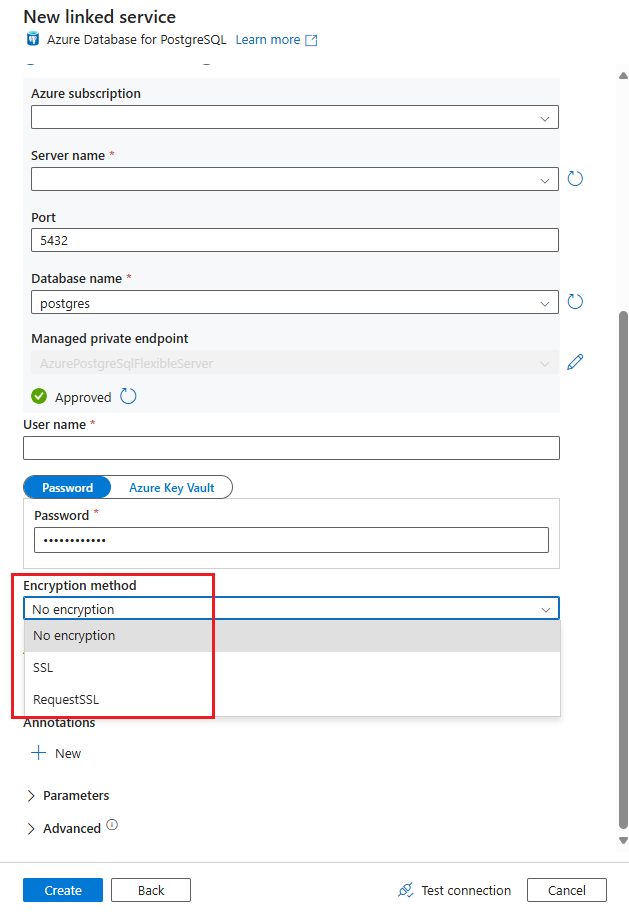Refresh the Server name list
Image resolution: width=629 pixels, height=914 pixels.
[x=575, y=178]
